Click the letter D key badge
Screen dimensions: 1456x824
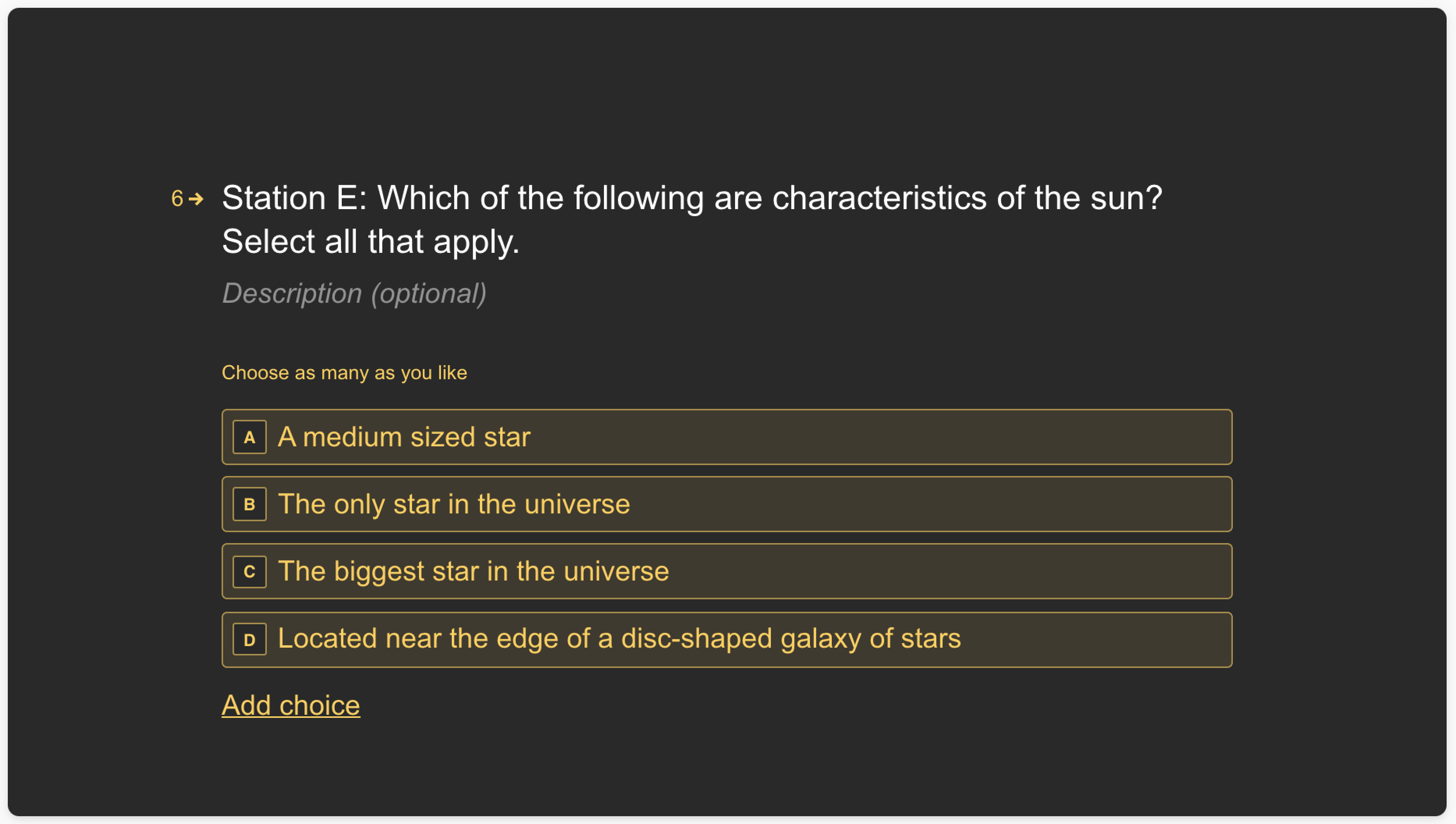click(250, 639)
